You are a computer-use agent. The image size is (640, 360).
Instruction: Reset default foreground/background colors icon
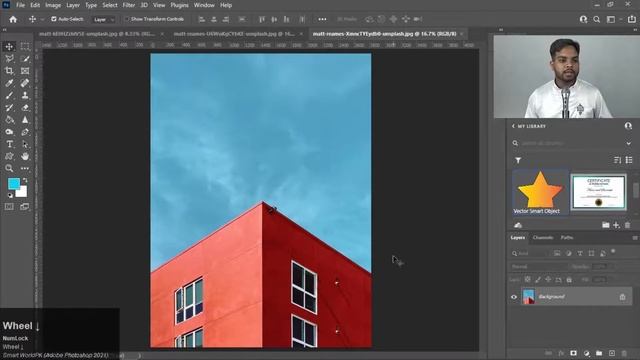click(x=10, y=196)
